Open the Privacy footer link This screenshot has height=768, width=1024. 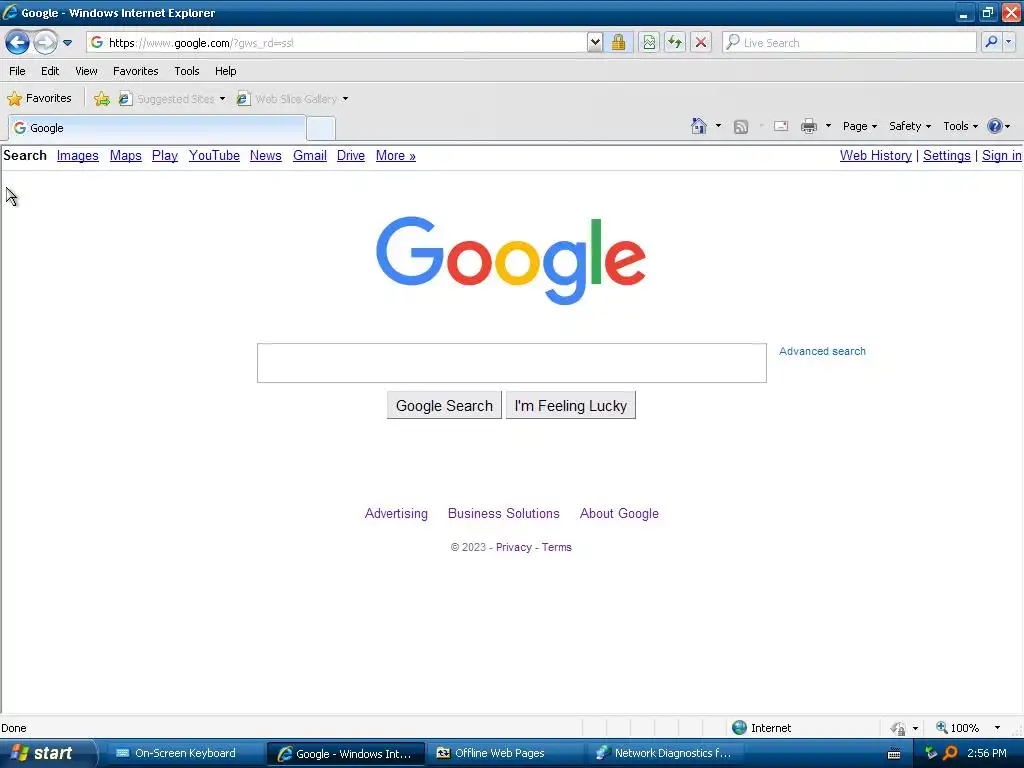[x=514, y=547]
